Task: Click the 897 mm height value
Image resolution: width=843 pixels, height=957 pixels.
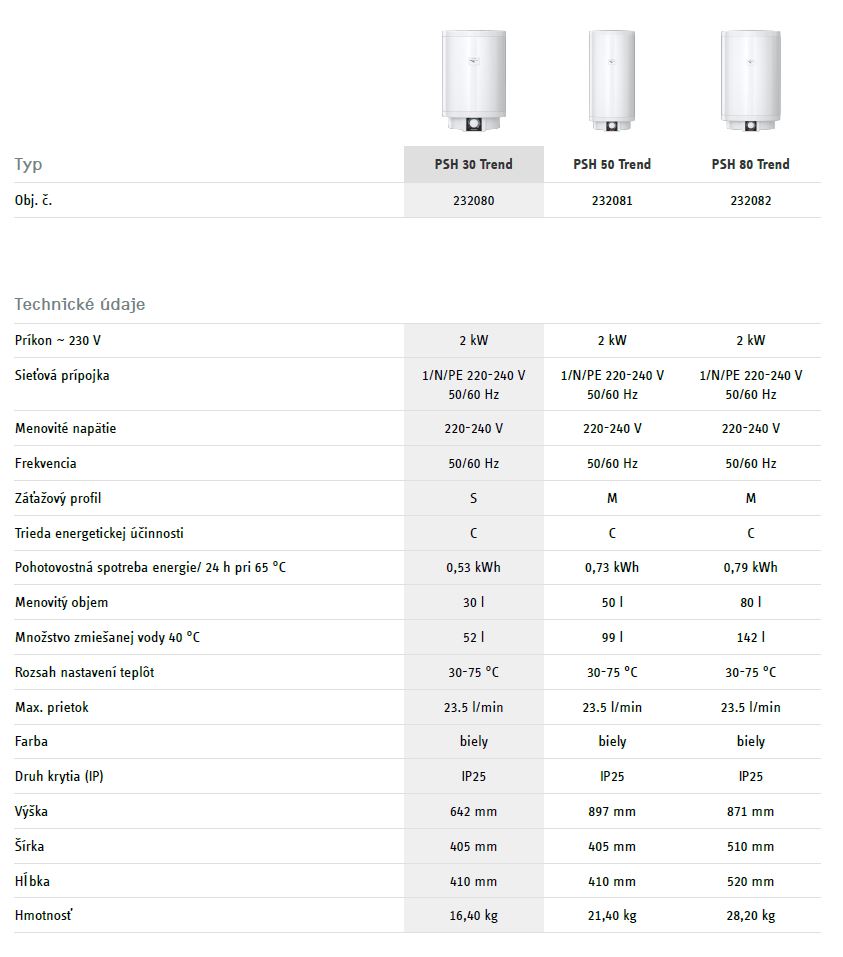Action: (x=612, y=812)
